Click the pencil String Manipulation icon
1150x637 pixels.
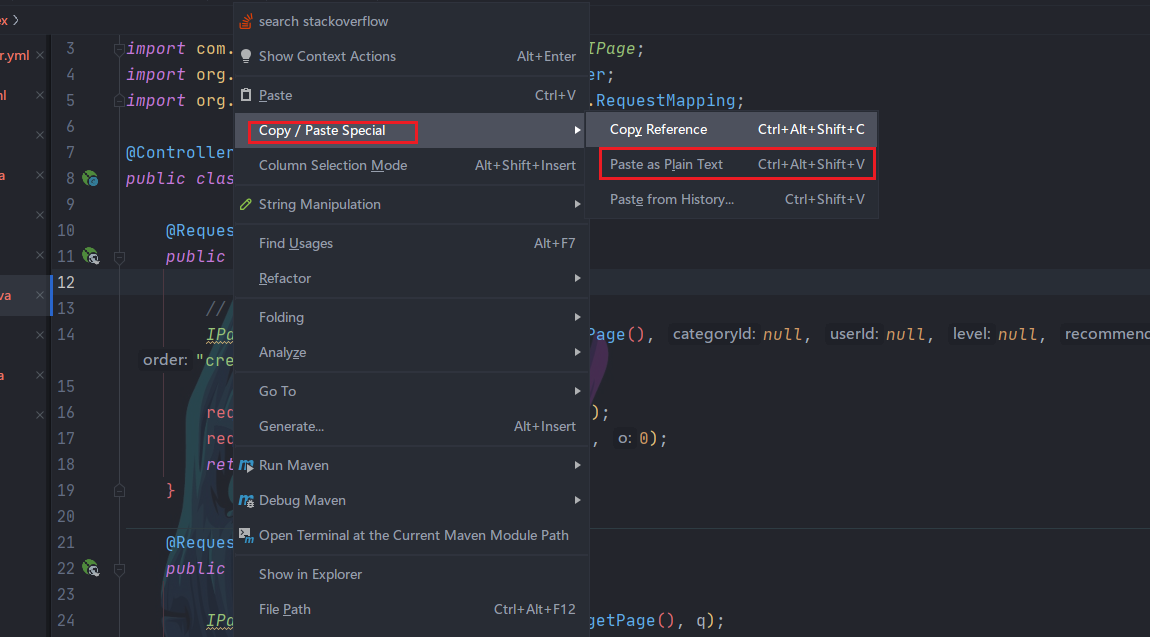click(x=246, y=204)
